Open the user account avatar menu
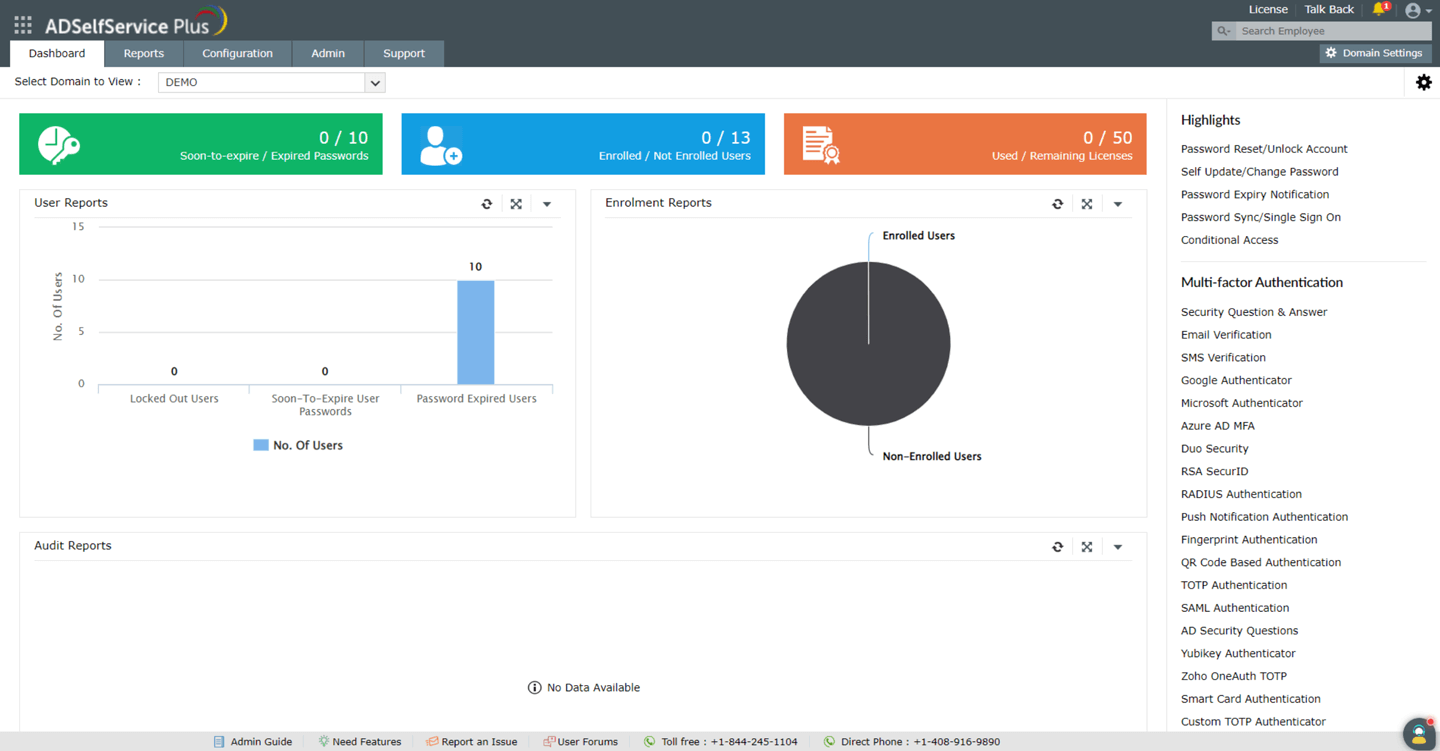The width and height of the screenshot is (1440, 751). pos(1414,11)
